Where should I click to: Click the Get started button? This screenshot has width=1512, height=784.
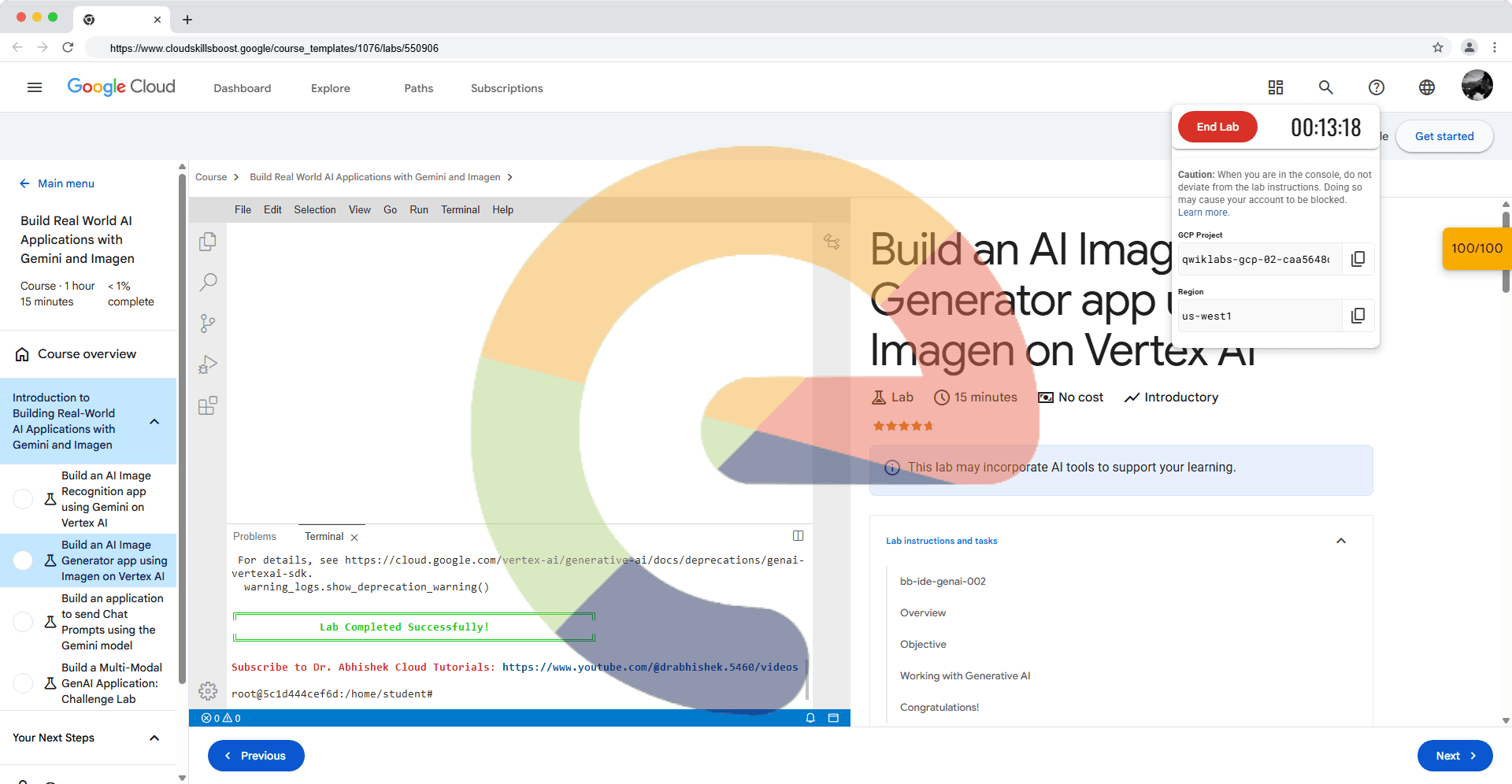pyautogui.click(x=1444, y=136)
